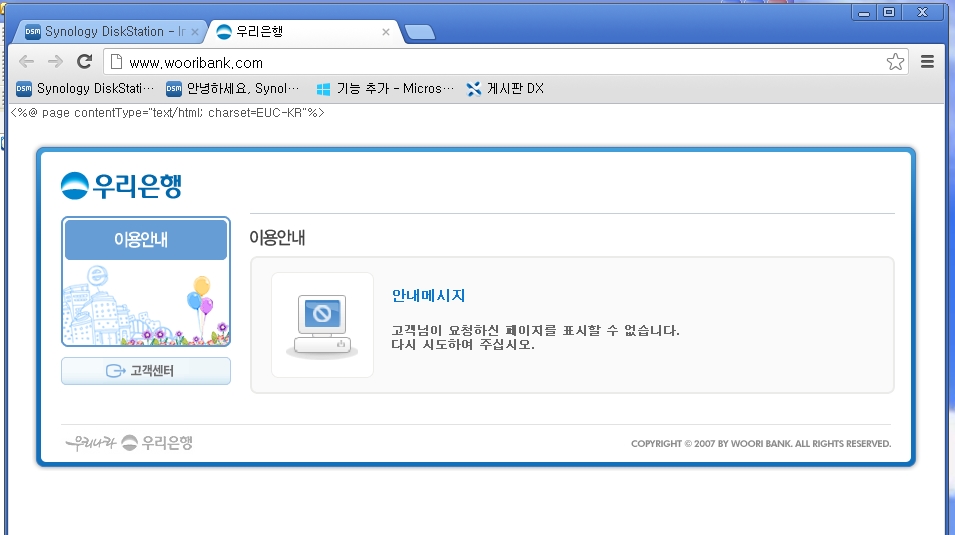Click the 안내메시지 heading

click(x=428, y=296)
